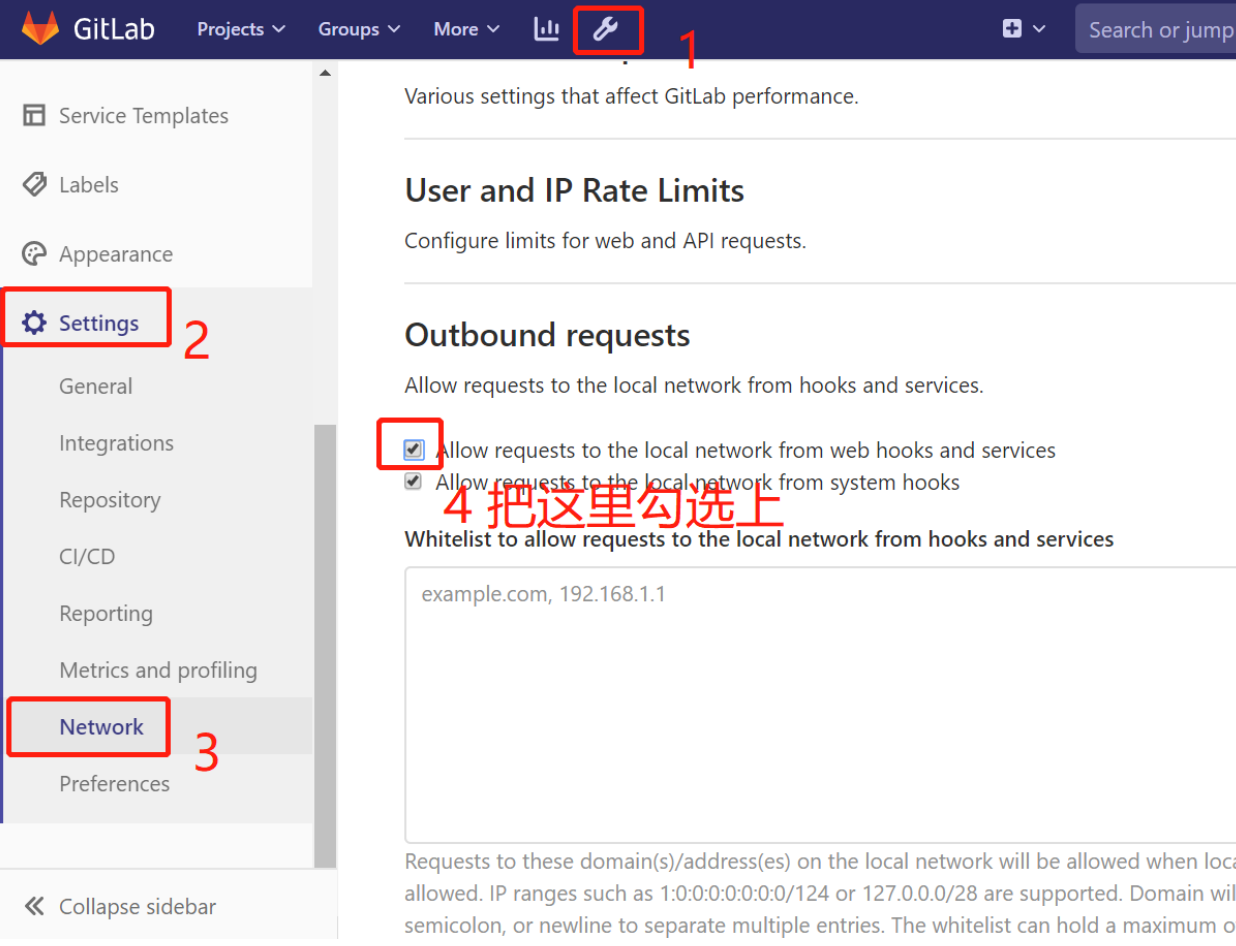Select the Network settings item
This screenshot has height=946, width=1236.
pyautogui.click(x=102, y=727)
